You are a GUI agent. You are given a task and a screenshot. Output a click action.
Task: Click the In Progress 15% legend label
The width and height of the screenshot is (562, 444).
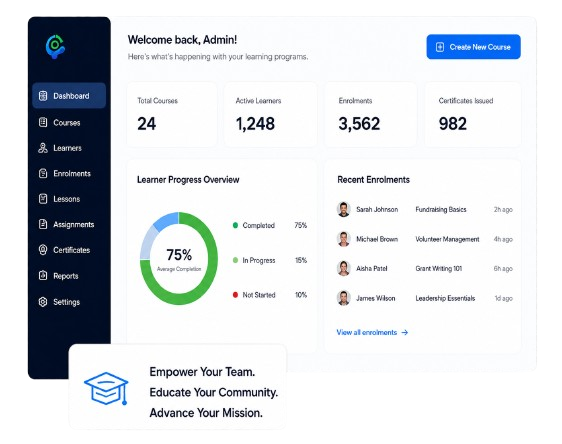pyautogui.click(x=270, y=260)
